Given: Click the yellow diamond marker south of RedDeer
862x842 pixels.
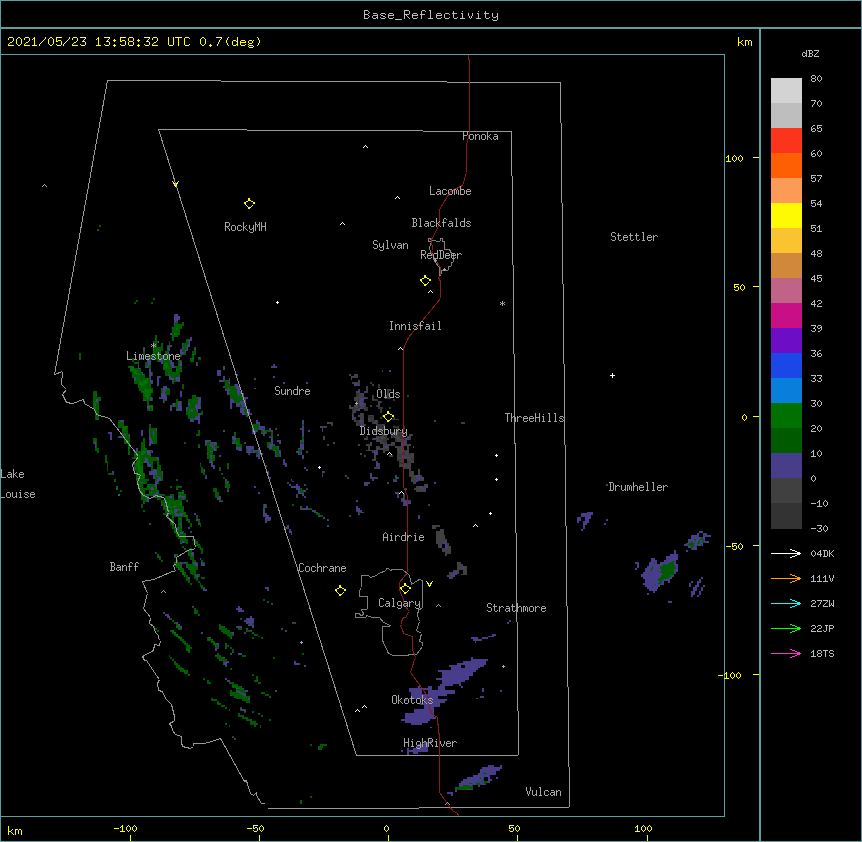Looking at the screenshot, I should tap(426, 281).
